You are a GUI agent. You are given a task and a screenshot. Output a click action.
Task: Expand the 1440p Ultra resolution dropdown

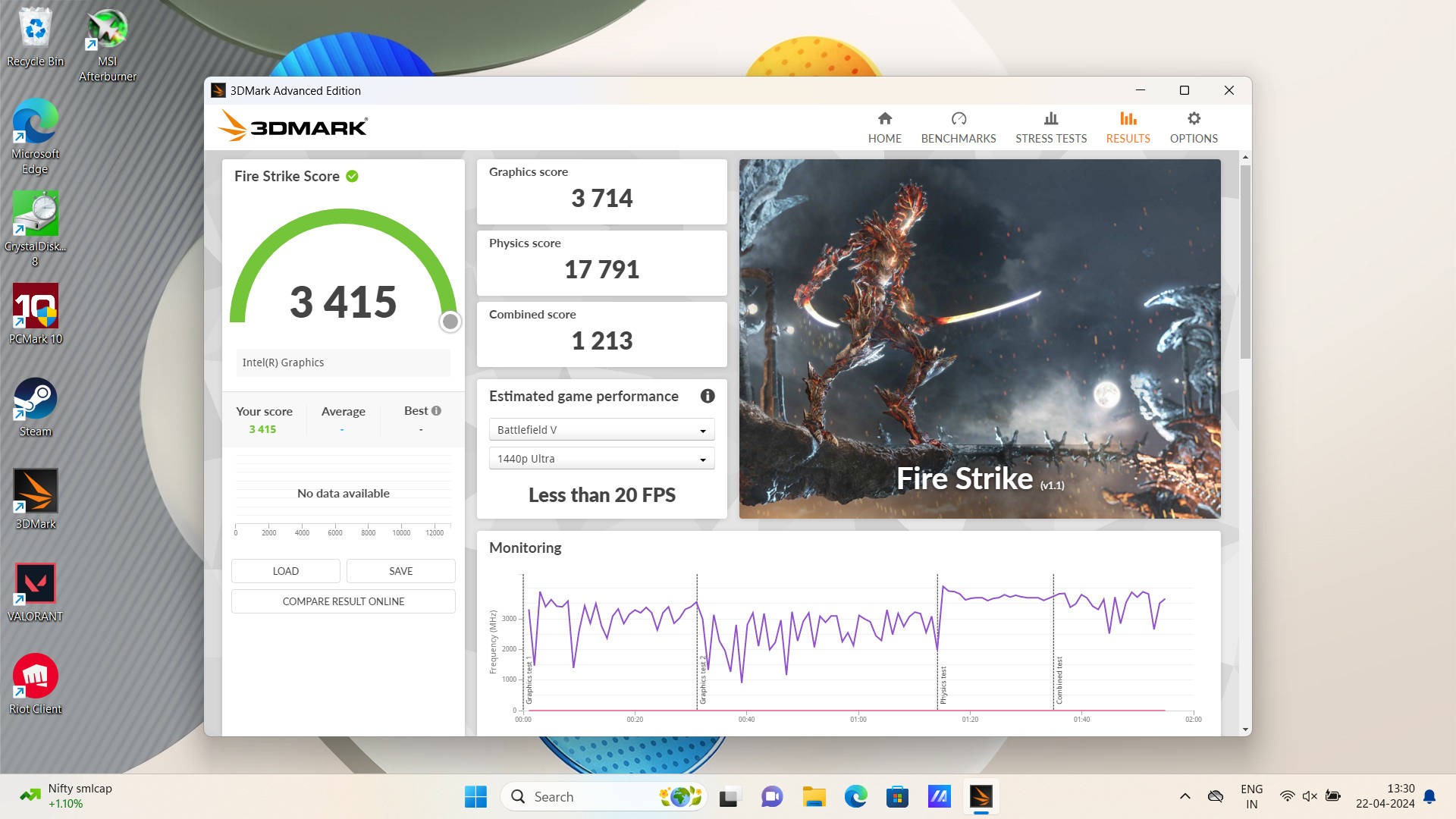pyautogui.click(x=601, y=459)
